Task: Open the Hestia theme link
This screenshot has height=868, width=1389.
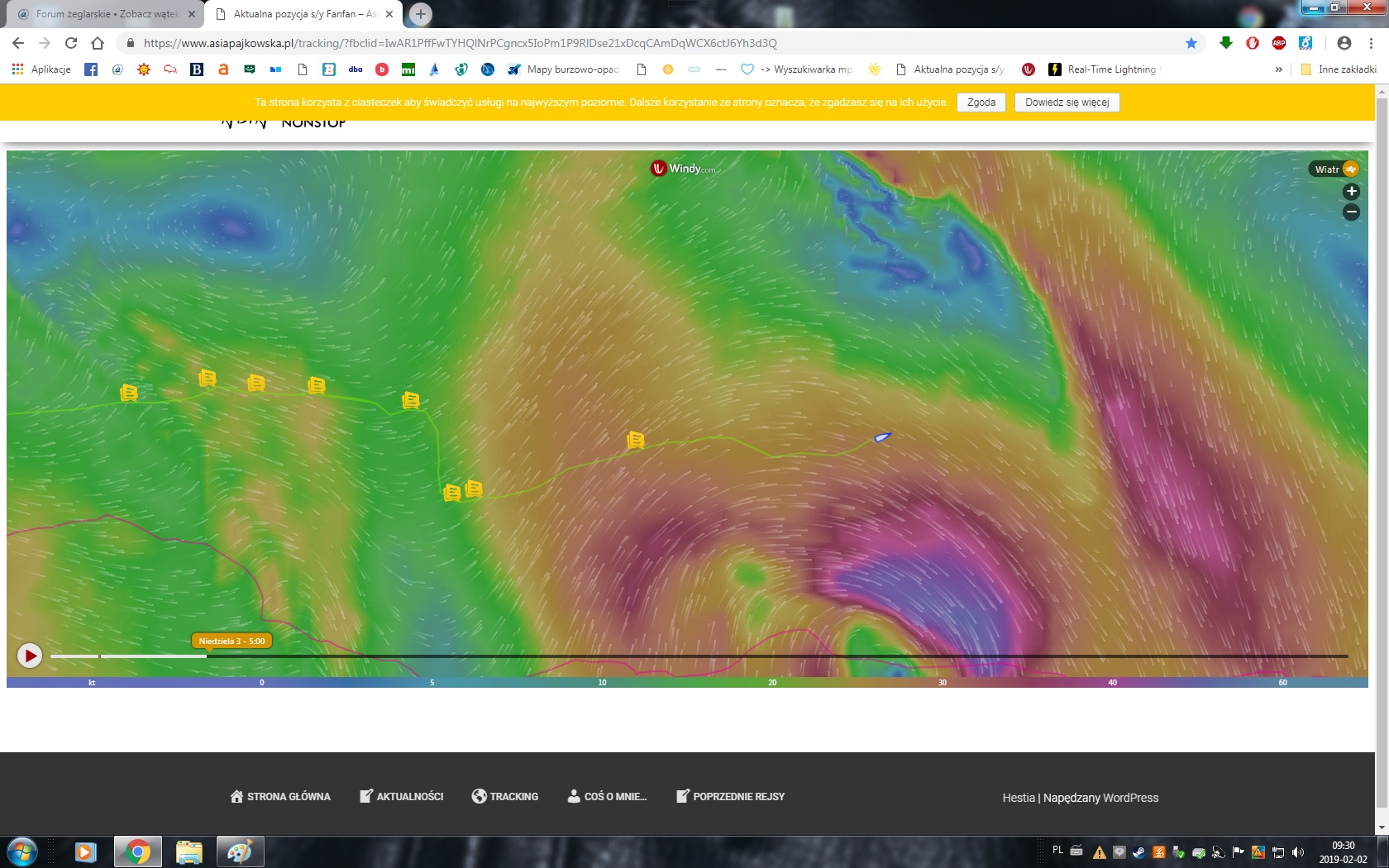Action: tap(1019, 798)
